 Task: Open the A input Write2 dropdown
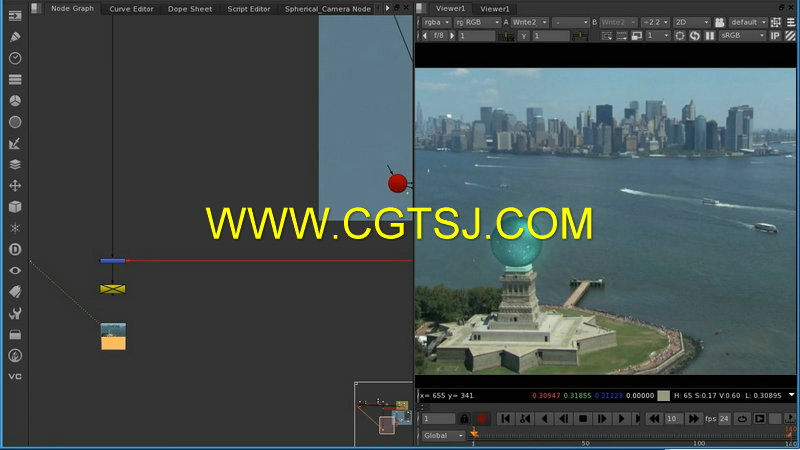pos(530,22)
